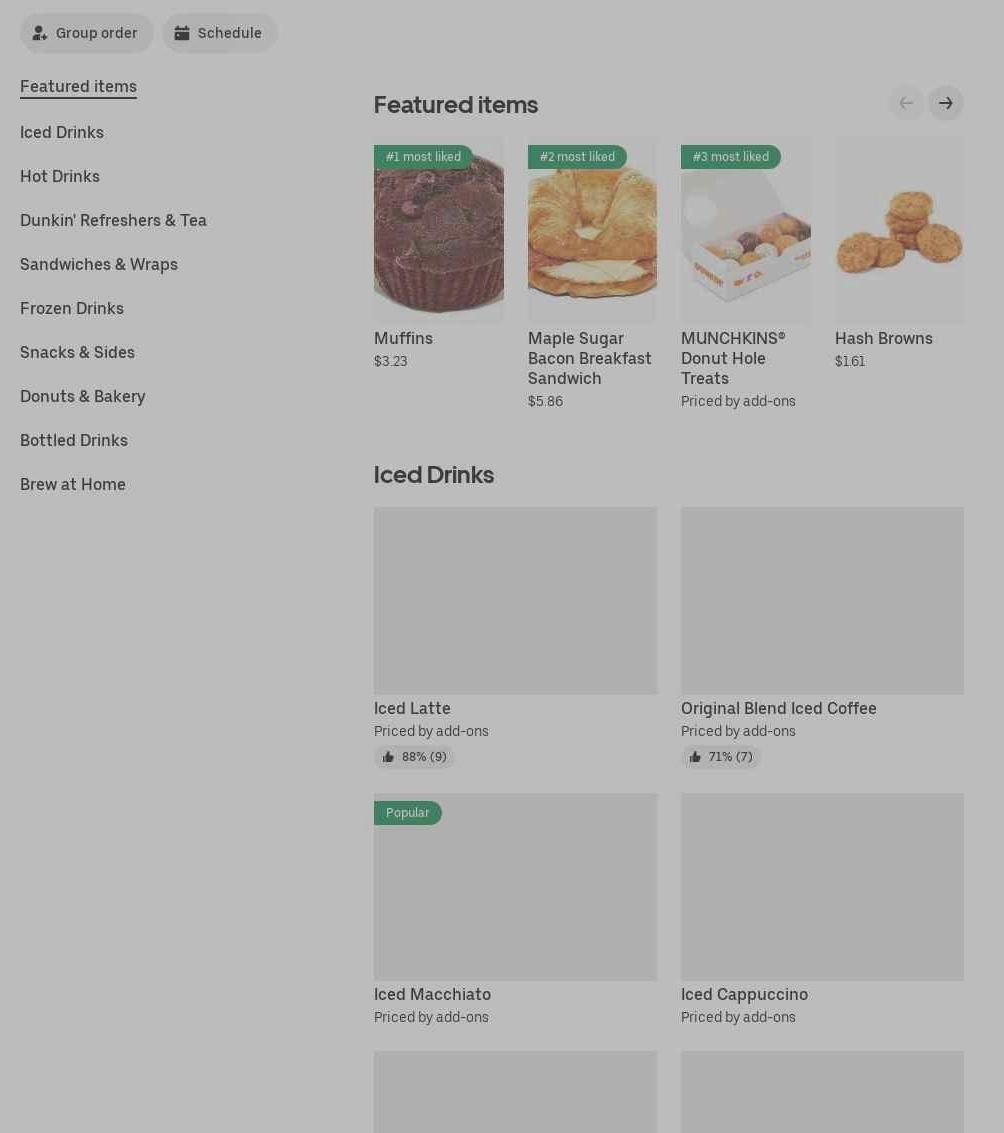Click the next arrow in Featured items
The height and width of the screenshot is (1133, 1004).
point(945,103)
